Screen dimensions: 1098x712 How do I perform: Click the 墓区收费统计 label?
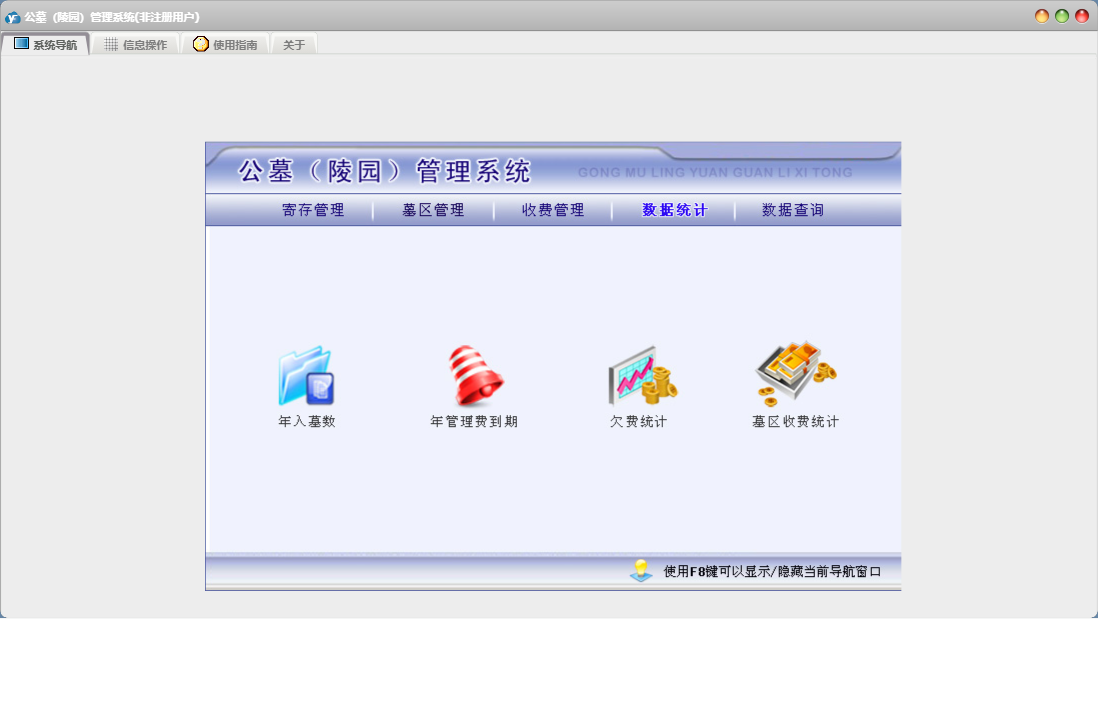795,421
